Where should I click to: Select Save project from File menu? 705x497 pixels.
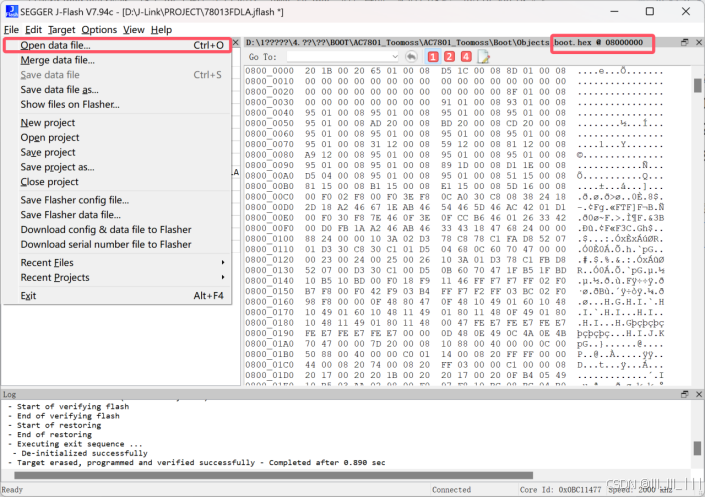tap(118, 152)
